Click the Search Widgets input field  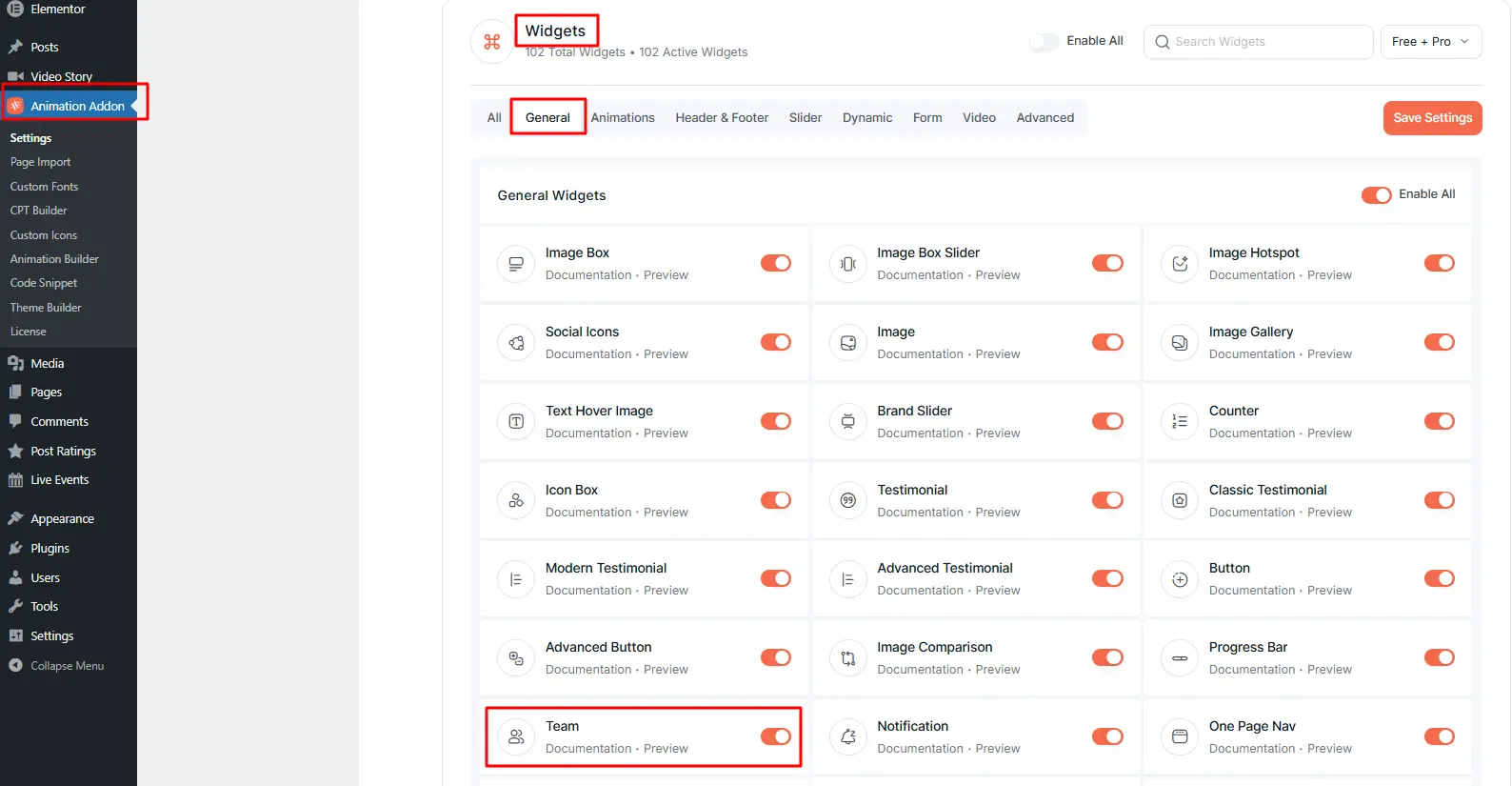1259,42
